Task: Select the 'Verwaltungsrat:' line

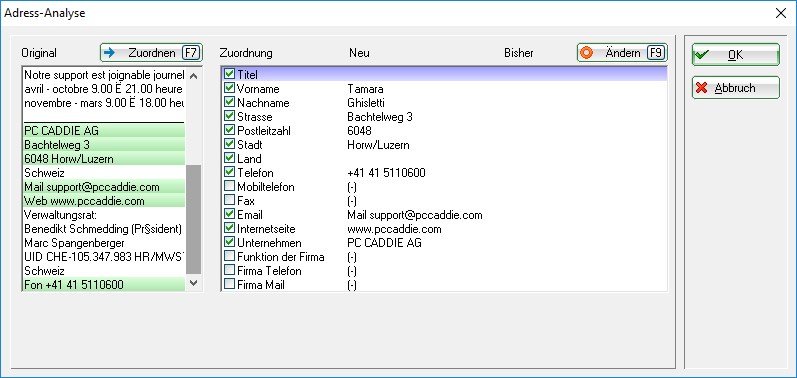Action: click(x=104, y=215)
